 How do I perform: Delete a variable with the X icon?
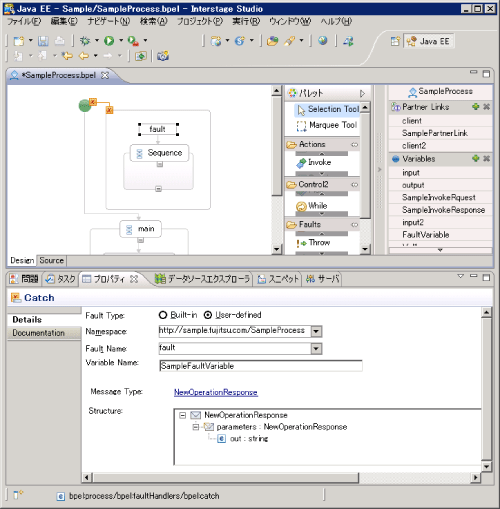point(487,158)
